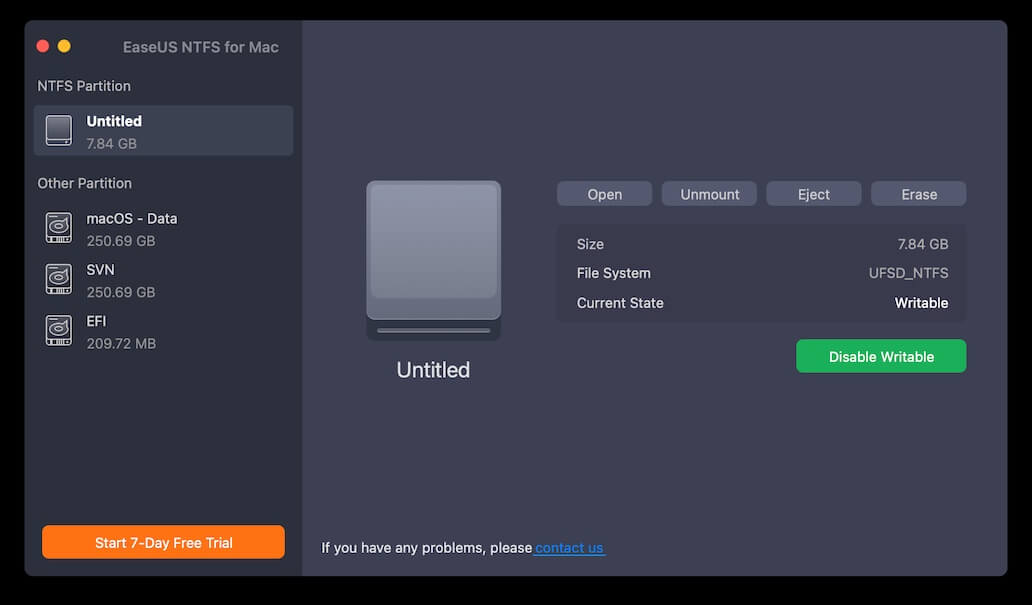Click the NTFS Partition section header

(84, 86)
